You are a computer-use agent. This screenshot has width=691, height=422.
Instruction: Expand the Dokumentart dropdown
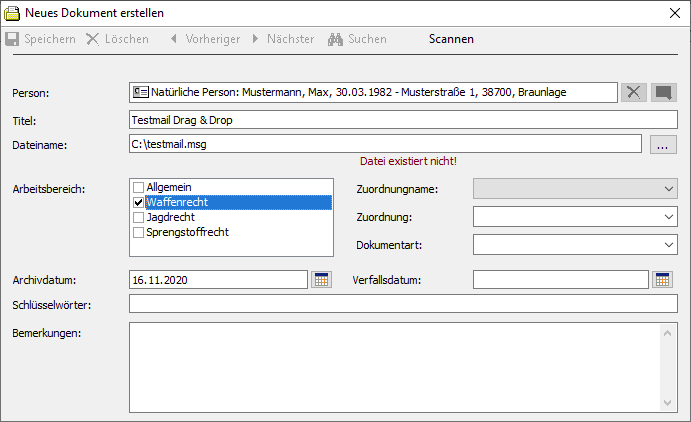[668, 244]
